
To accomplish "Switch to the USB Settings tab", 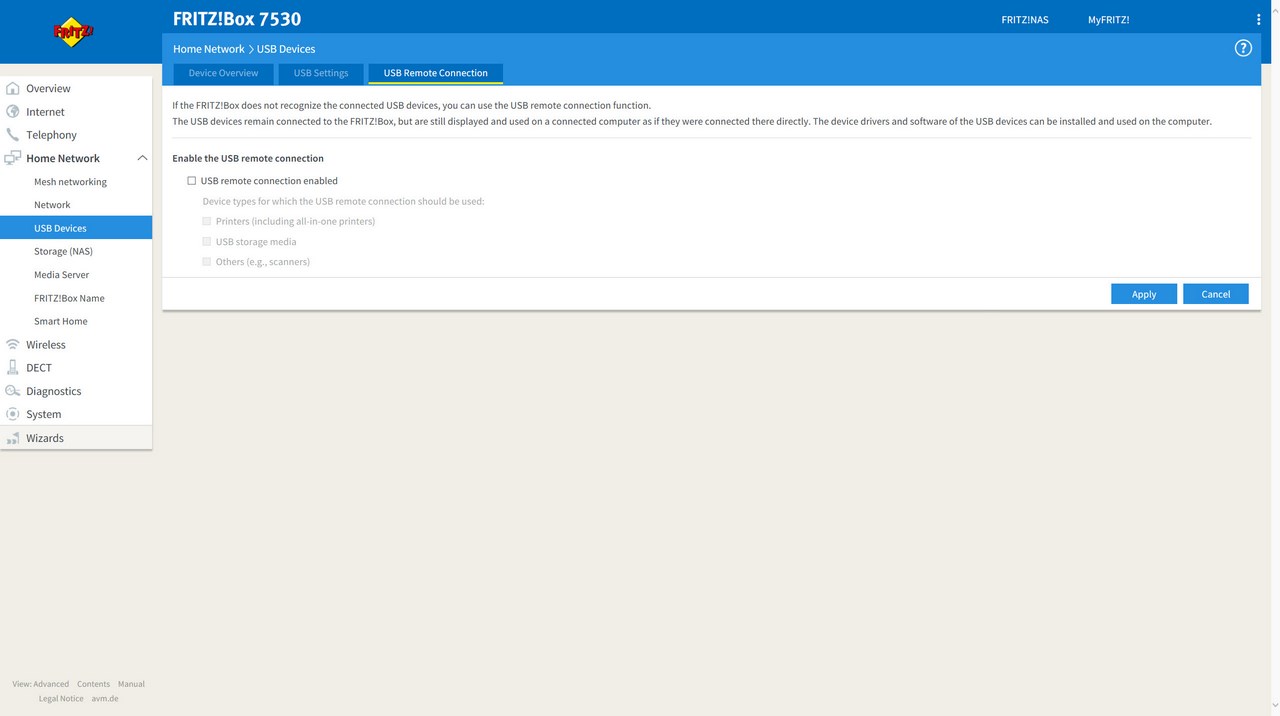I will pyautogui.click(x=321, y=73).
